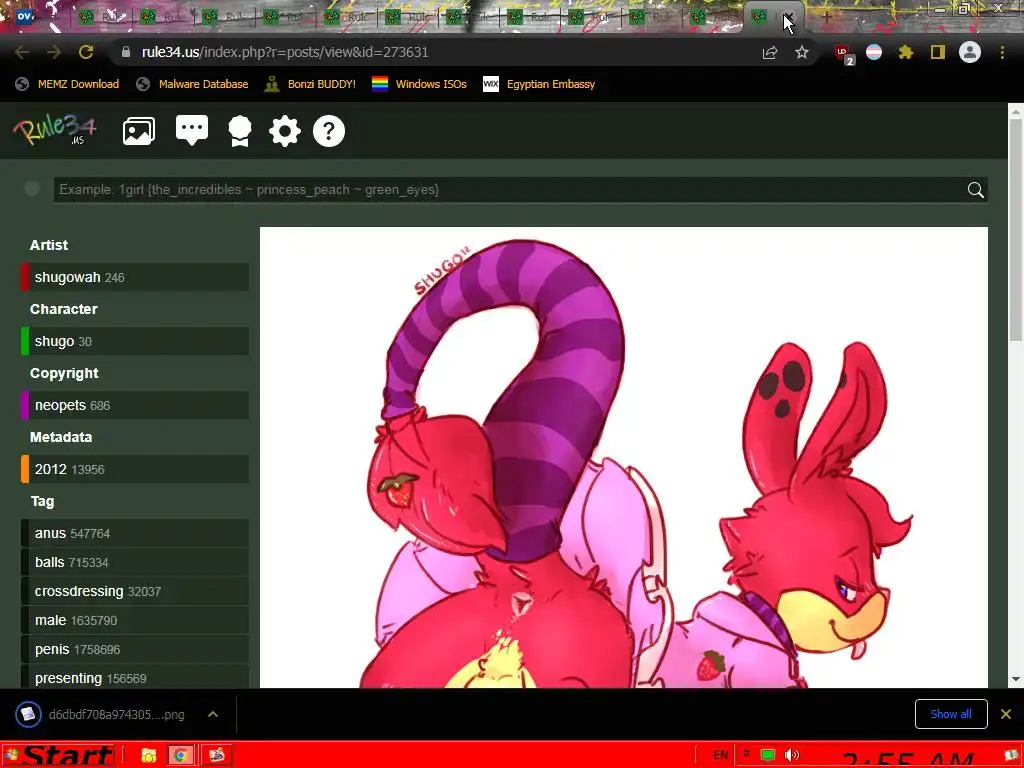Open the folder icon on the taskbar

tap(149, 756)
